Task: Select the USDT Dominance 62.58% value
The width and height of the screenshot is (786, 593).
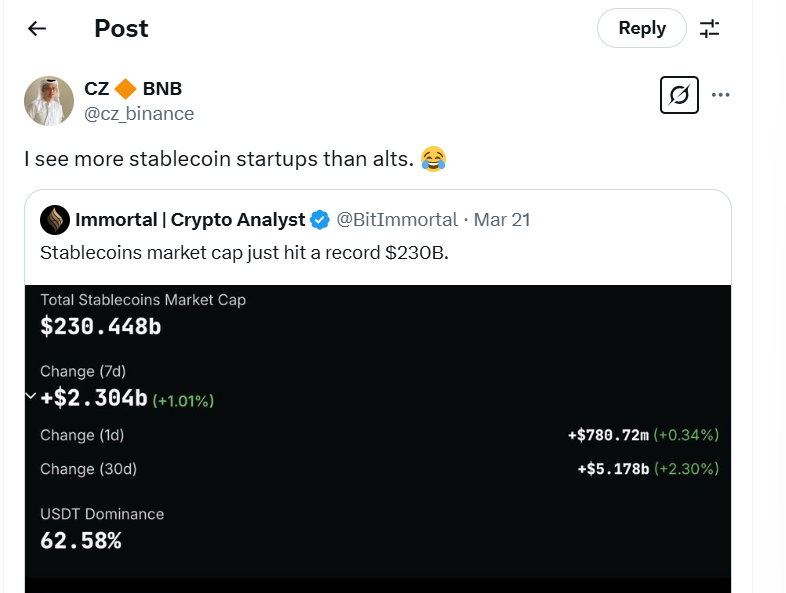Action: coord(81,541)
